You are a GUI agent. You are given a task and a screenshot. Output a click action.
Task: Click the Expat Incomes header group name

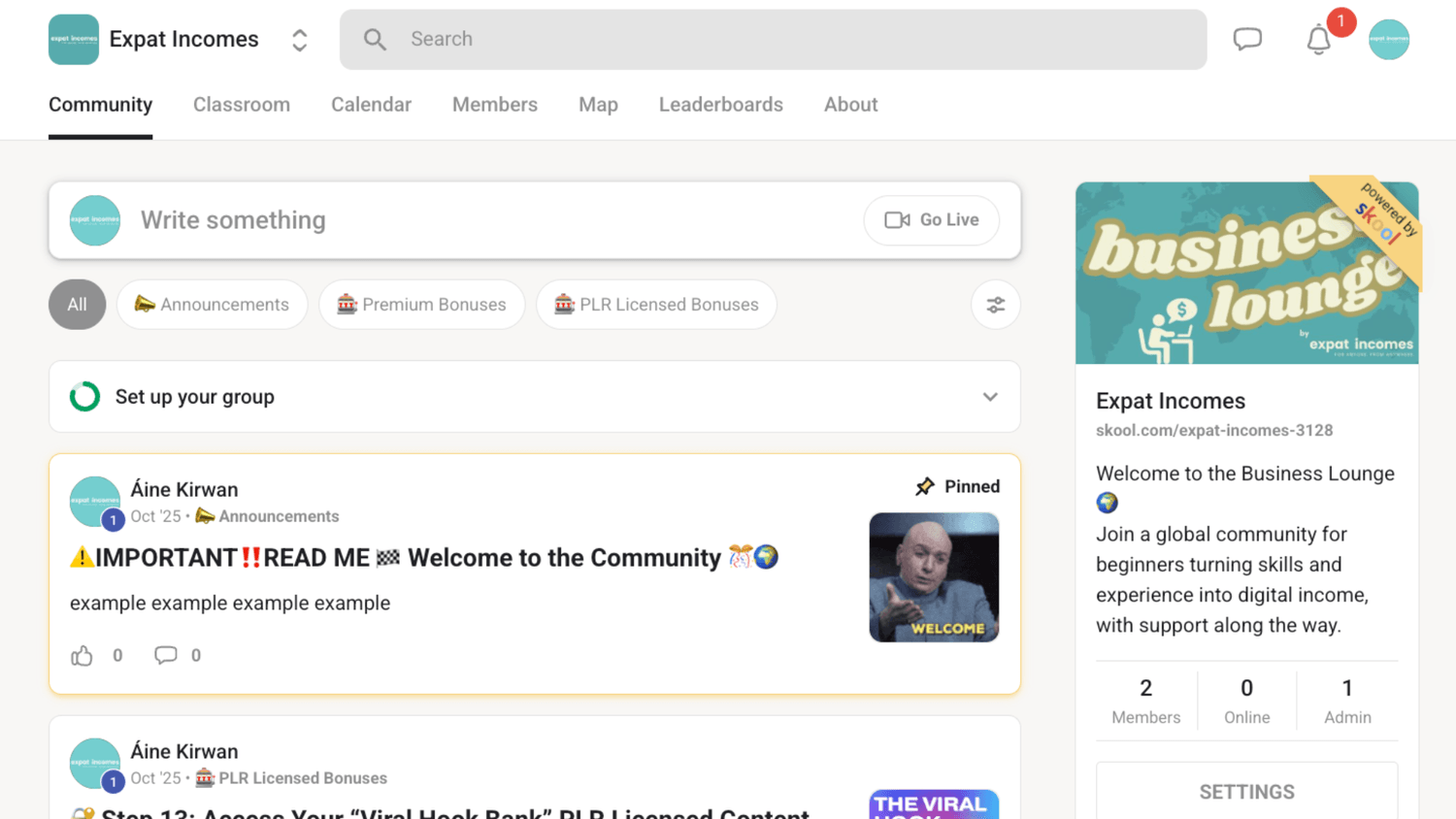(x=184, y=40)
